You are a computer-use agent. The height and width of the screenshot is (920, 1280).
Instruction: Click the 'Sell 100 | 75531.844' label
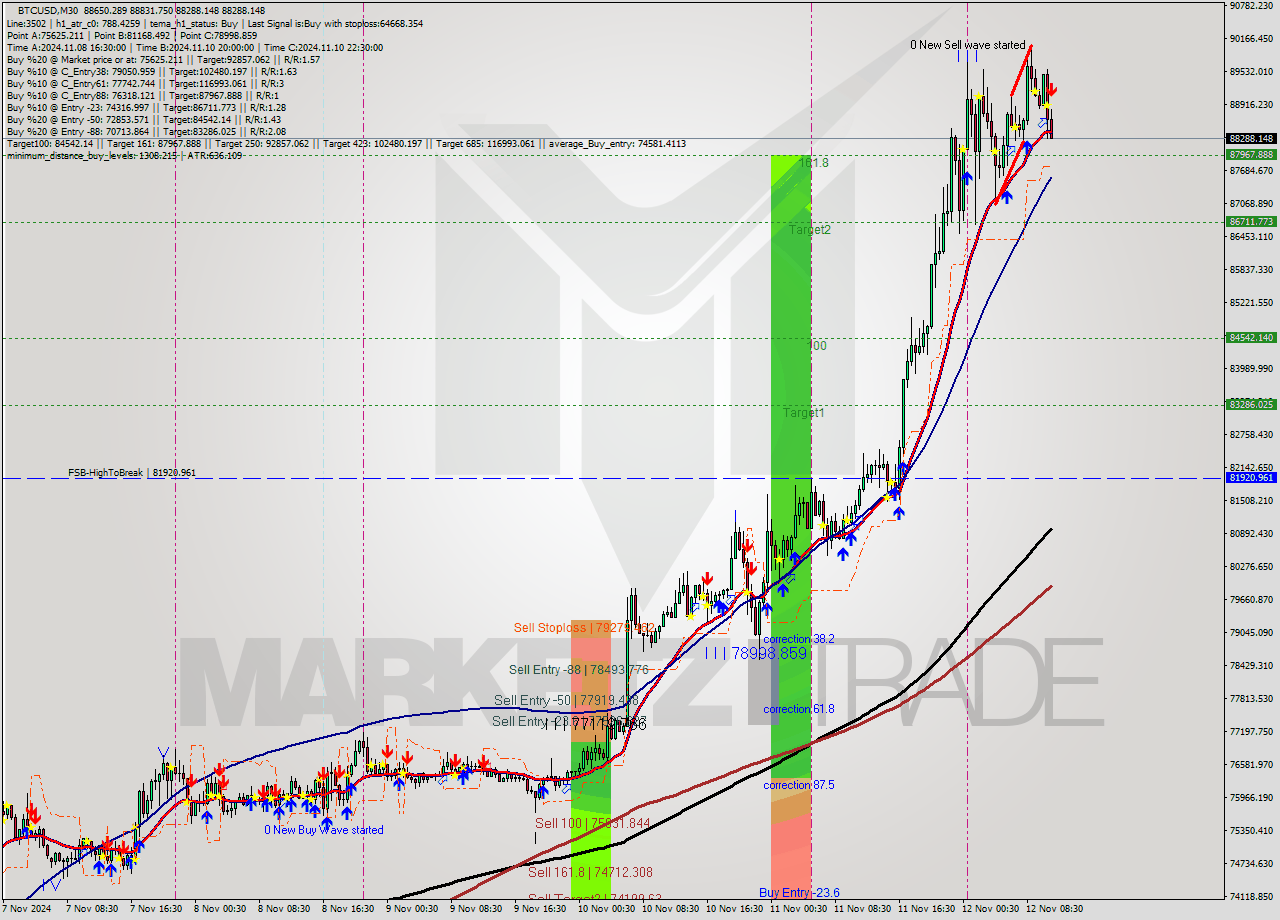(593, 823)
